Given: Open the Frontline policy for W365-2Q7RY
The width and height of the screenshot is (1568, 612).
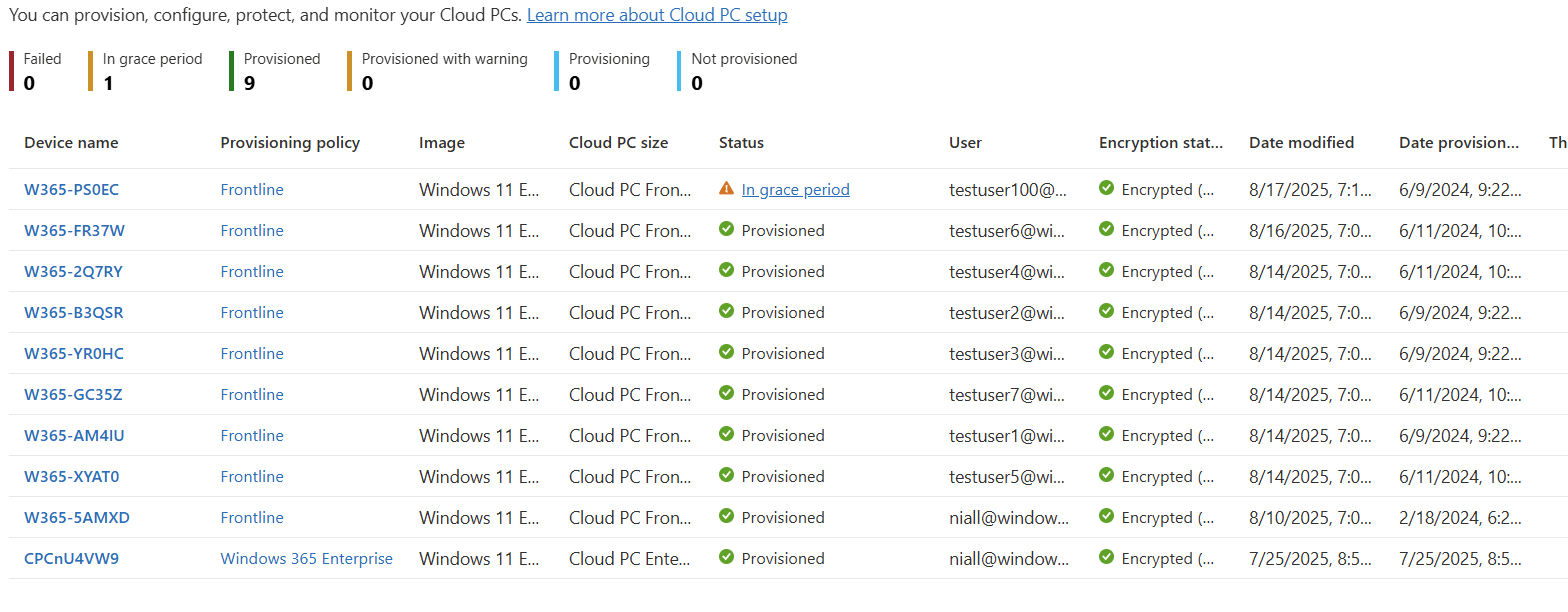Looking at the screenshot, I should pos(252,272).
